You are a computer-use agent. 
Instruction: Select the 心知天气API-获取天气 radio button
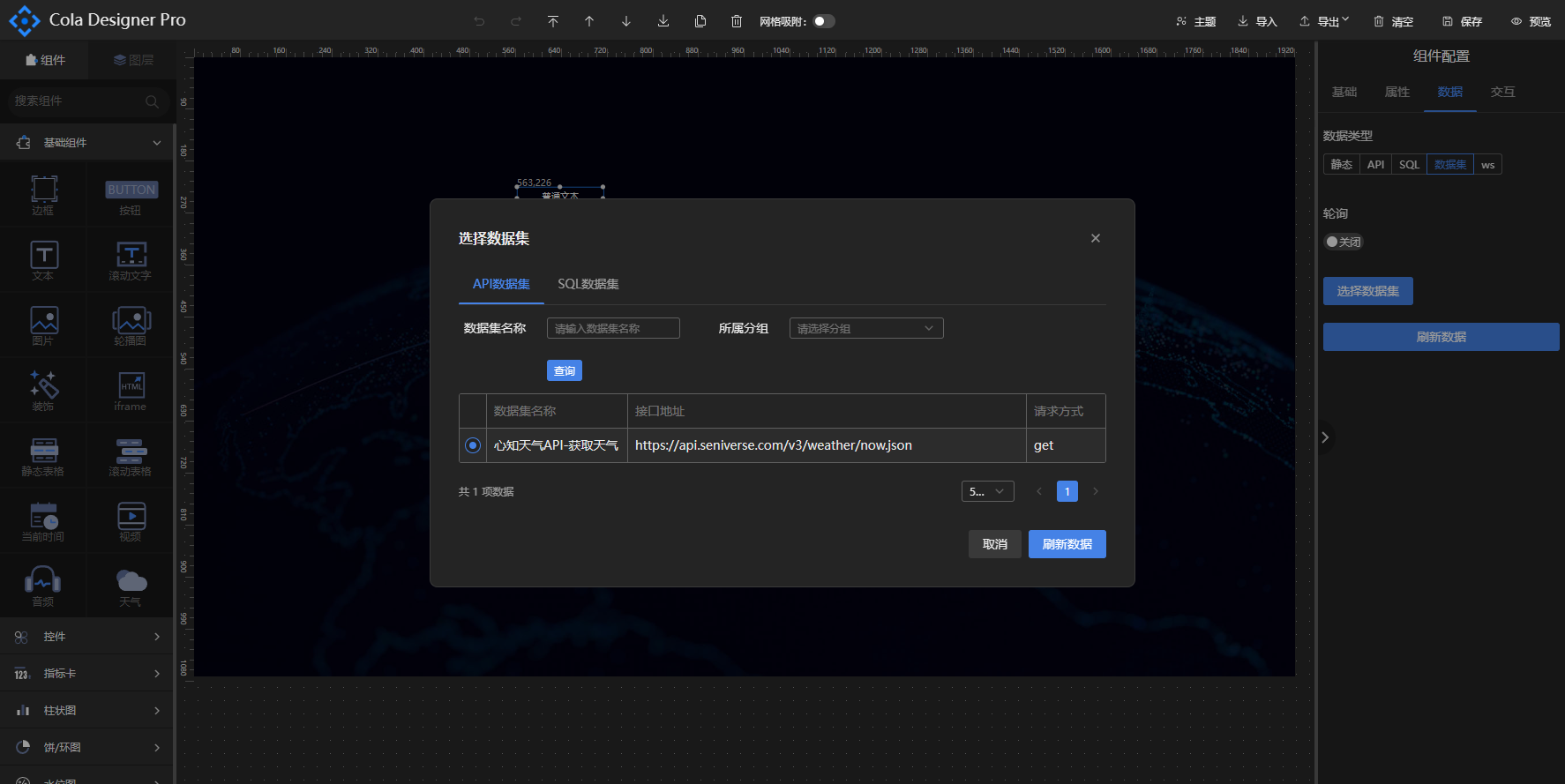[x=473, y=445]
